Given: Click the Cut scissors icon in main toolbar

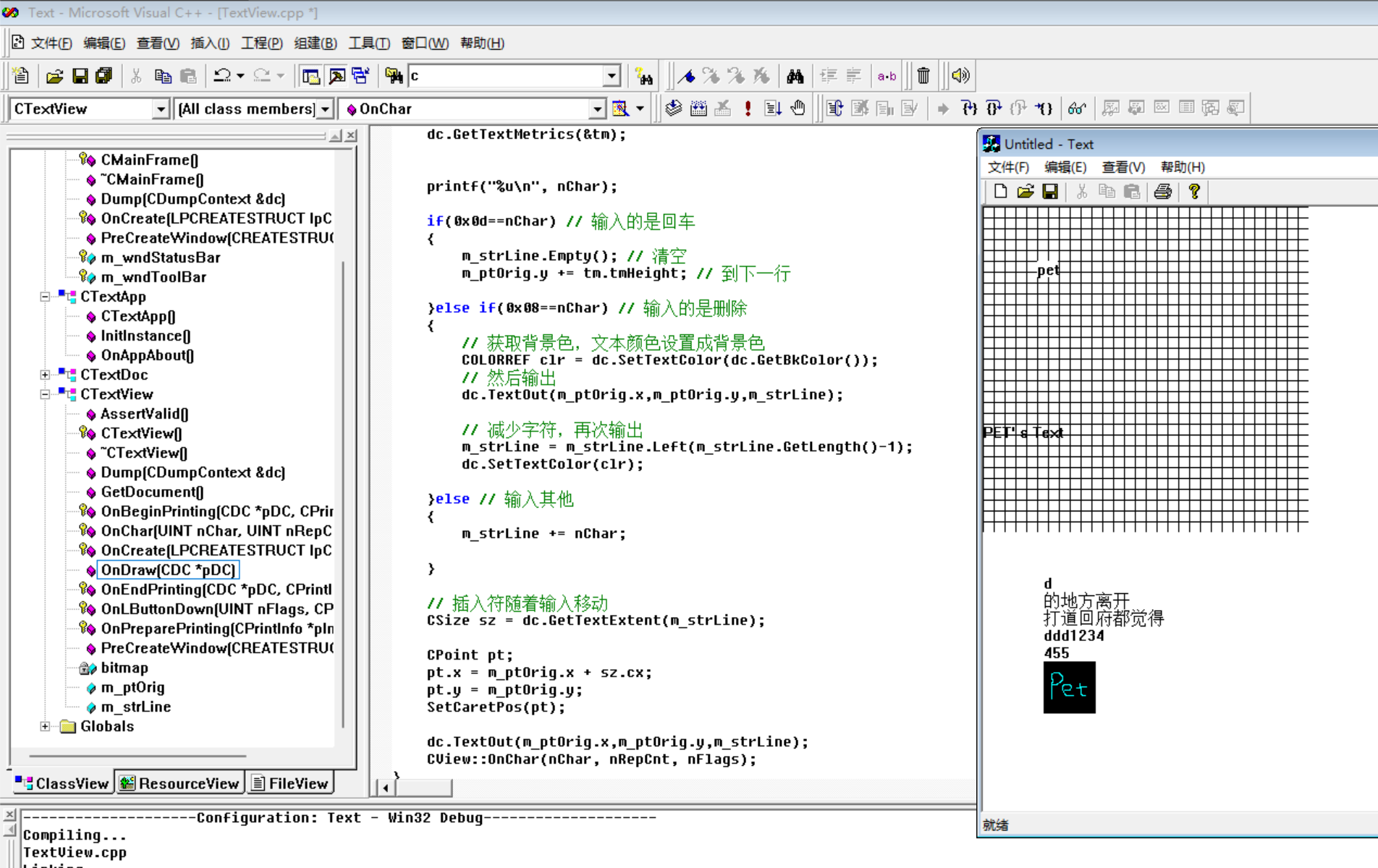Looking at the screenshot, I should [136, 75].
